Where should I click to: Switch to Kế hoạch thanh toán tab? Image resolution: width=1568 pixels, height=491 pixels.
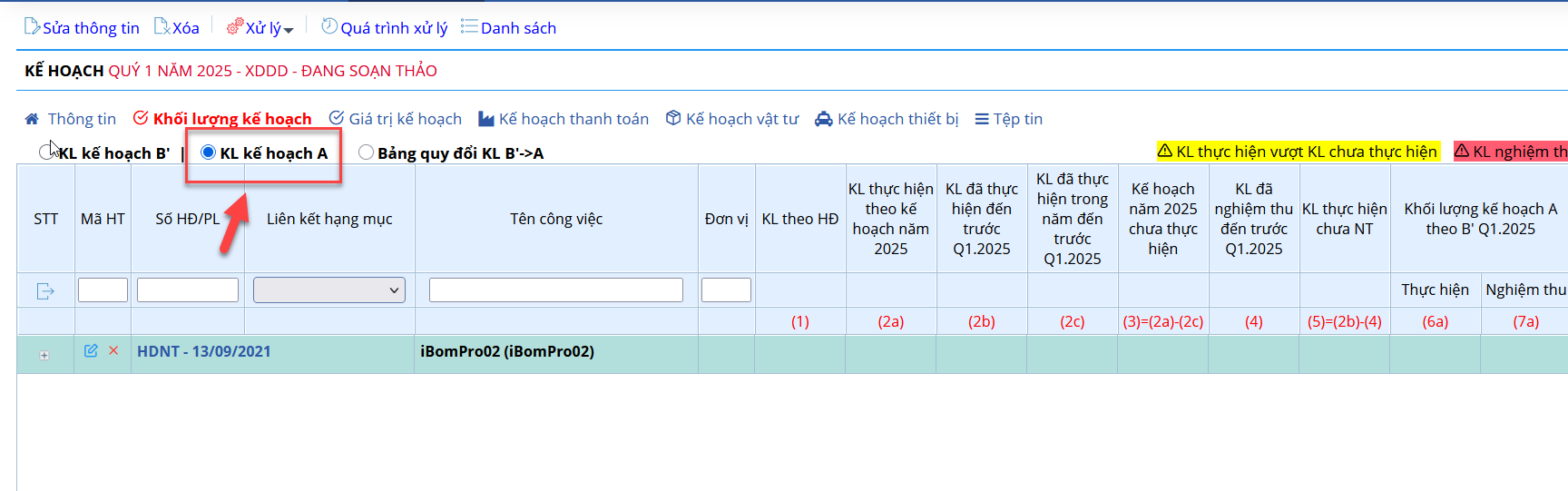[563, 119]
